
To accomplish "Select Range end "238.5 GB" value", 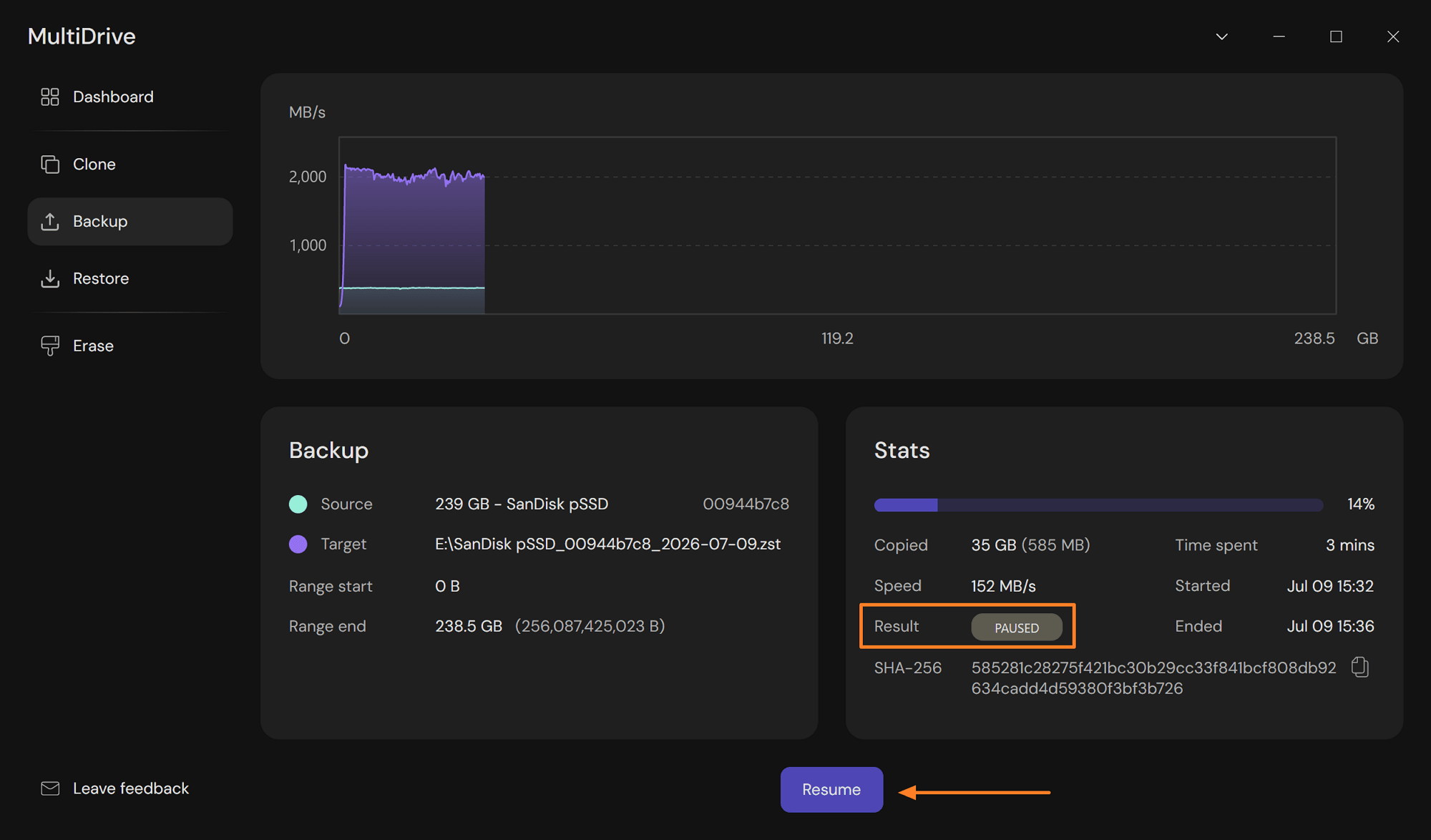I will 469,626.
